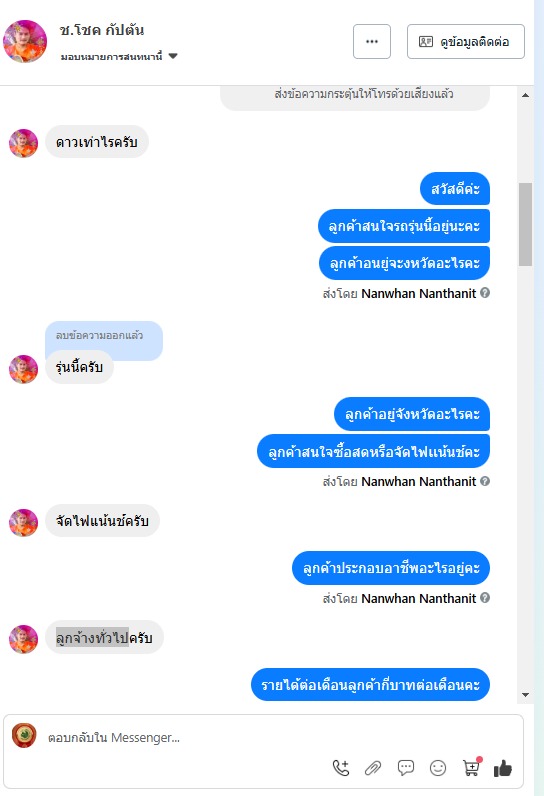Select the ลูกจ้างทั่วไปครับ message bubble
Viewport: 544px width, 796px height.
tap(105, 637)
